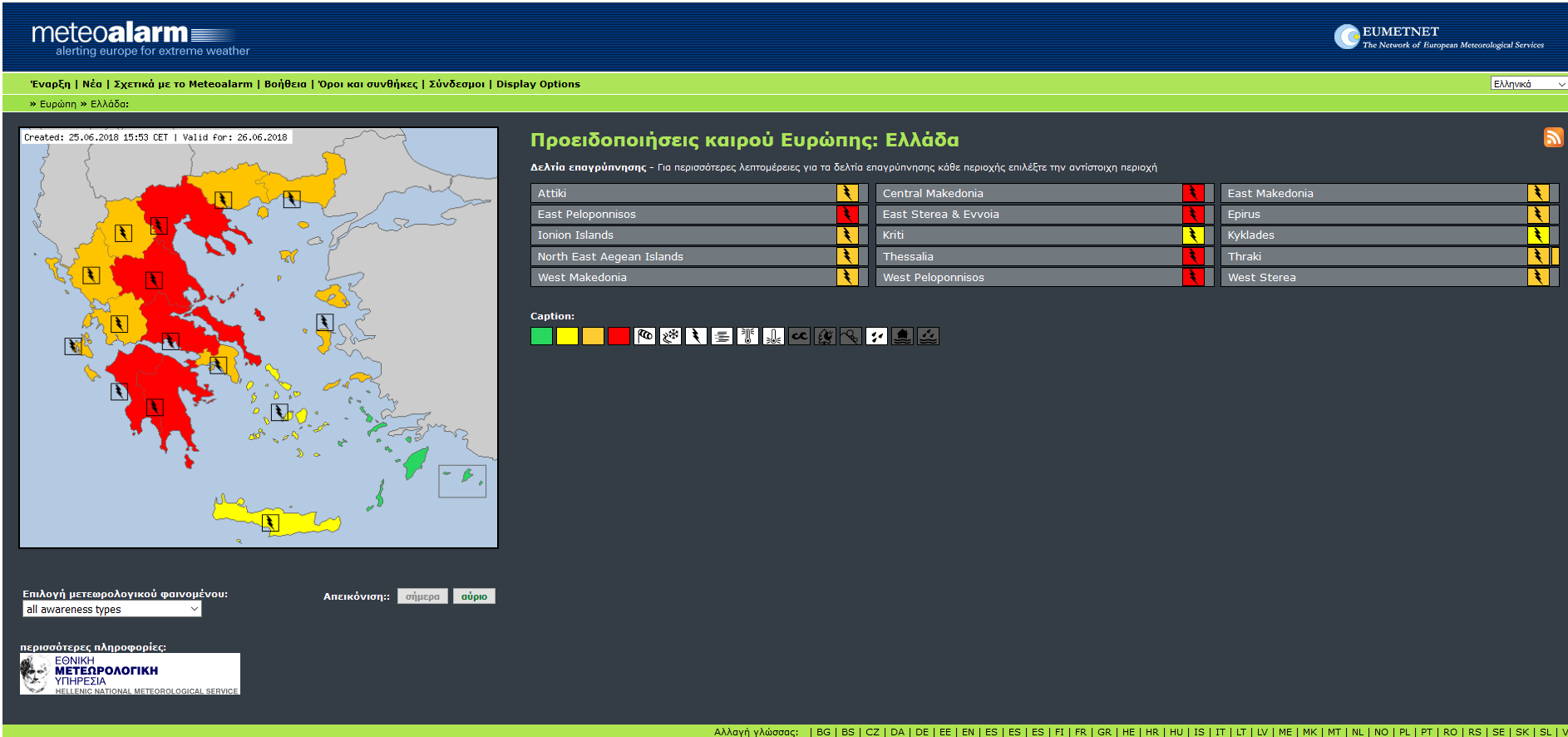Switch language to GR in the footer

tap(1104, 732)
